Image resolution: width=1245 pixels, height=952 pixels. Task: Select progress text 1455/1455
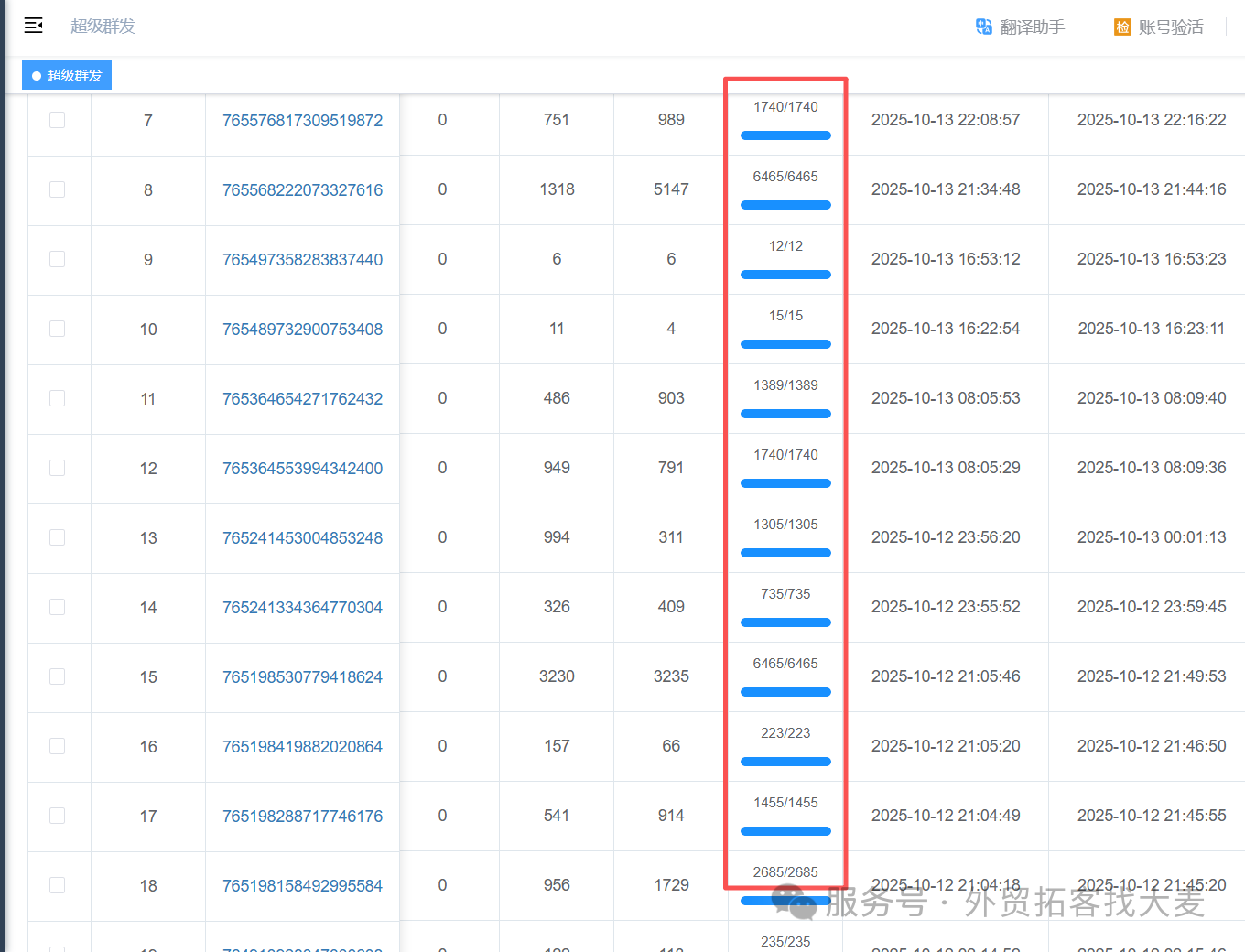click(785, 803)
